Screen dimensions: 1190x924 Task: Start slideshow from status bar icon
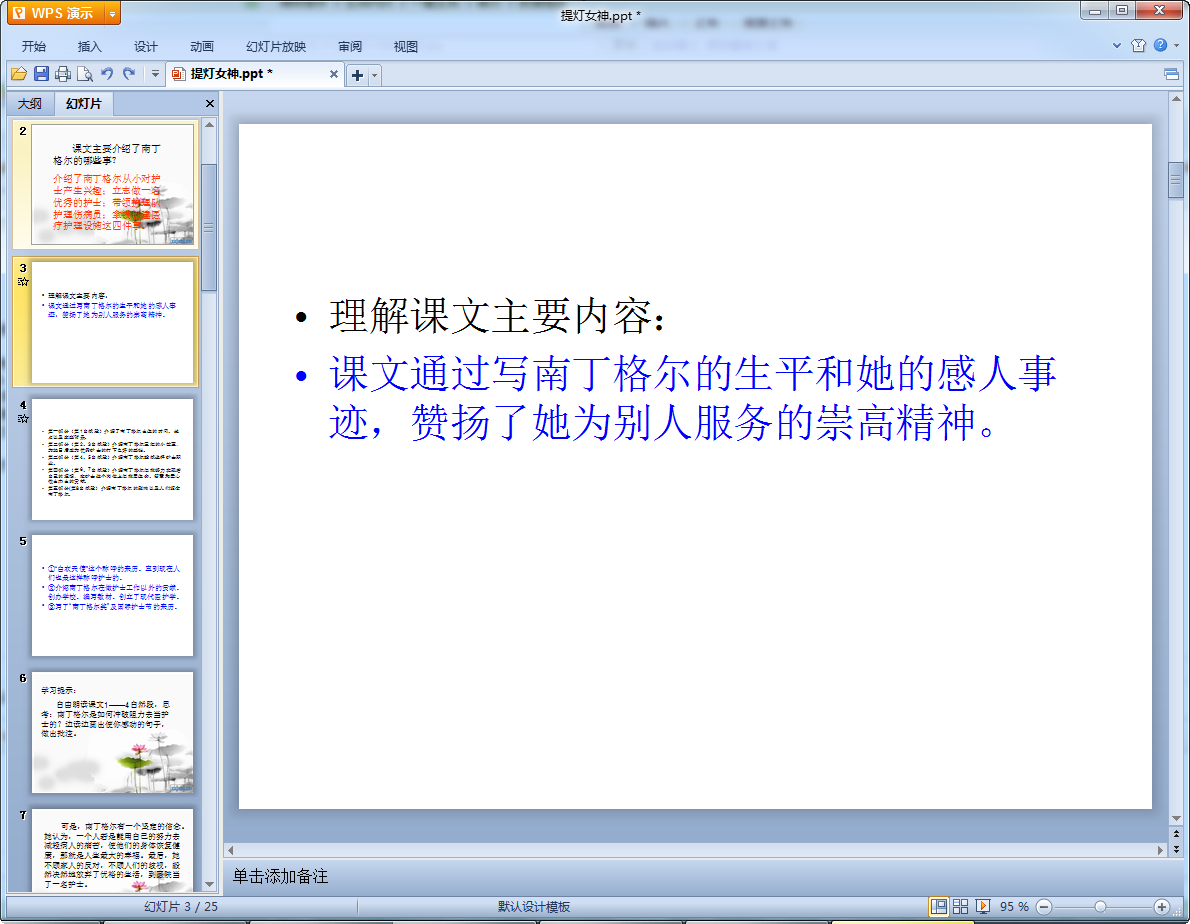(x=983, y=907)
